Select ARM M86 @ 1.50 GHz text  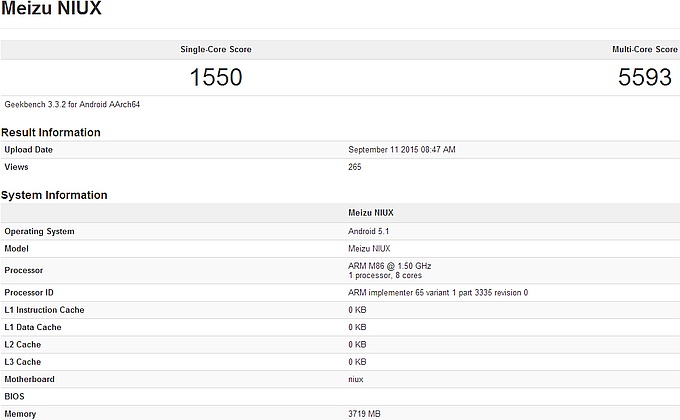pos(389,266)
